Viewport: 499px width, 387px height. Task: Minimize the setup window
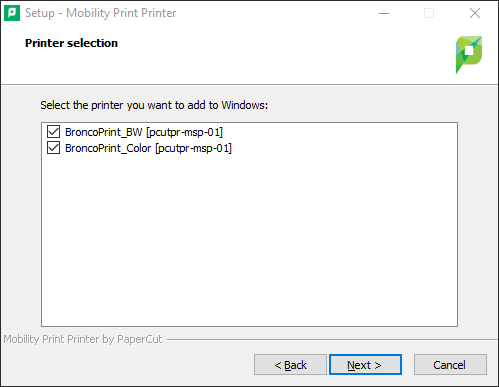(384, 13)
